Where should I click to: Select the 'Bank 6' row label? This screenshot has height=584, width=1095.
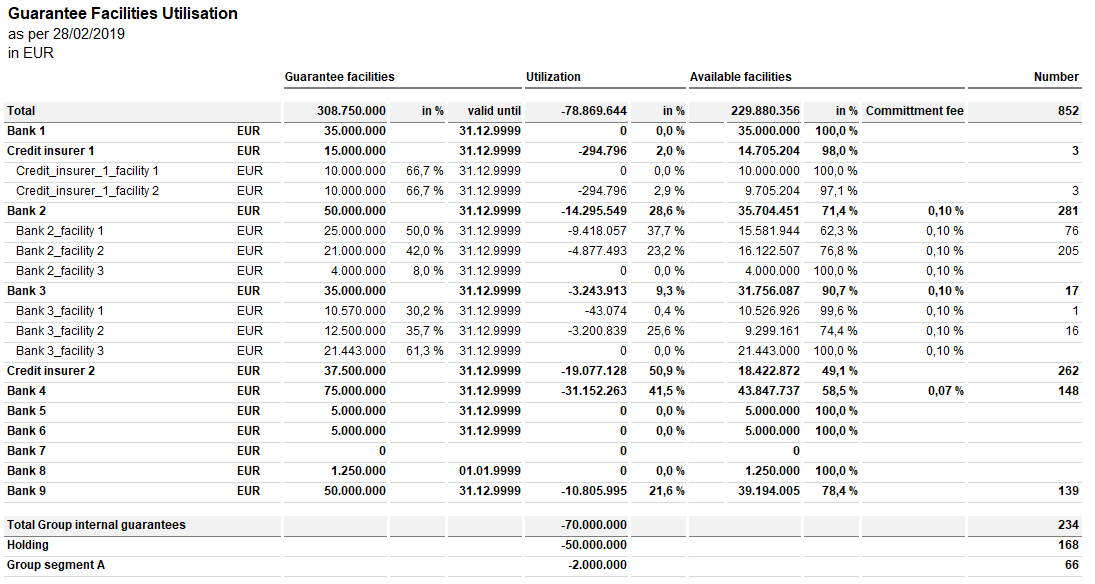26,431
